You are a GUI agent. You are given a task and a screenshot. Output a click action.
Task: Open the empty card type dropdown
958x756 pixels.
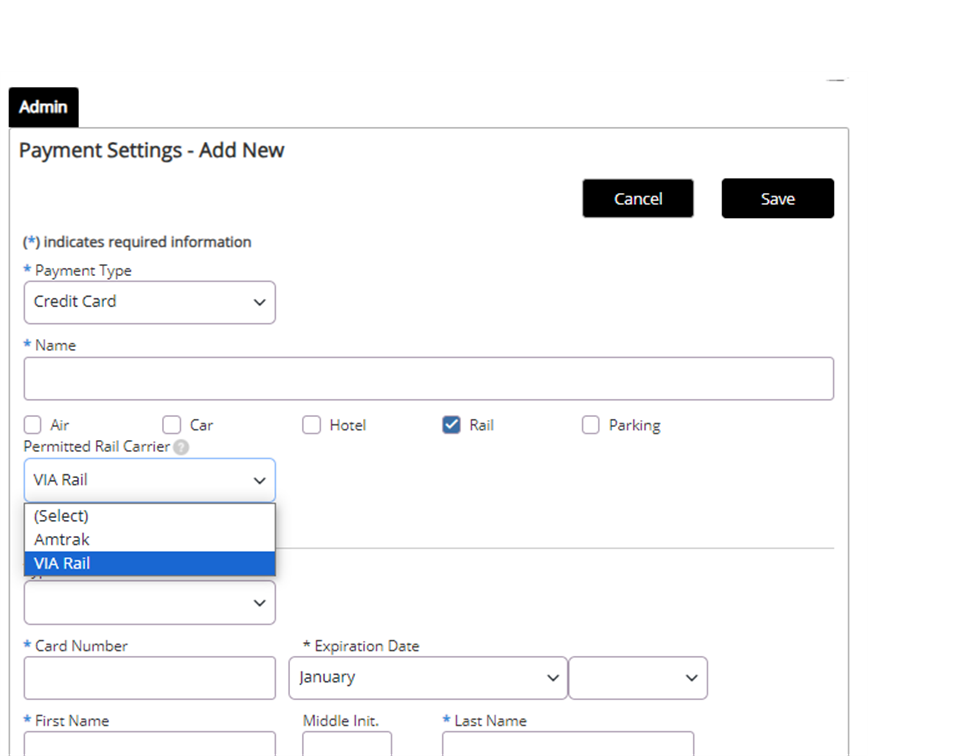click(150, 603)
